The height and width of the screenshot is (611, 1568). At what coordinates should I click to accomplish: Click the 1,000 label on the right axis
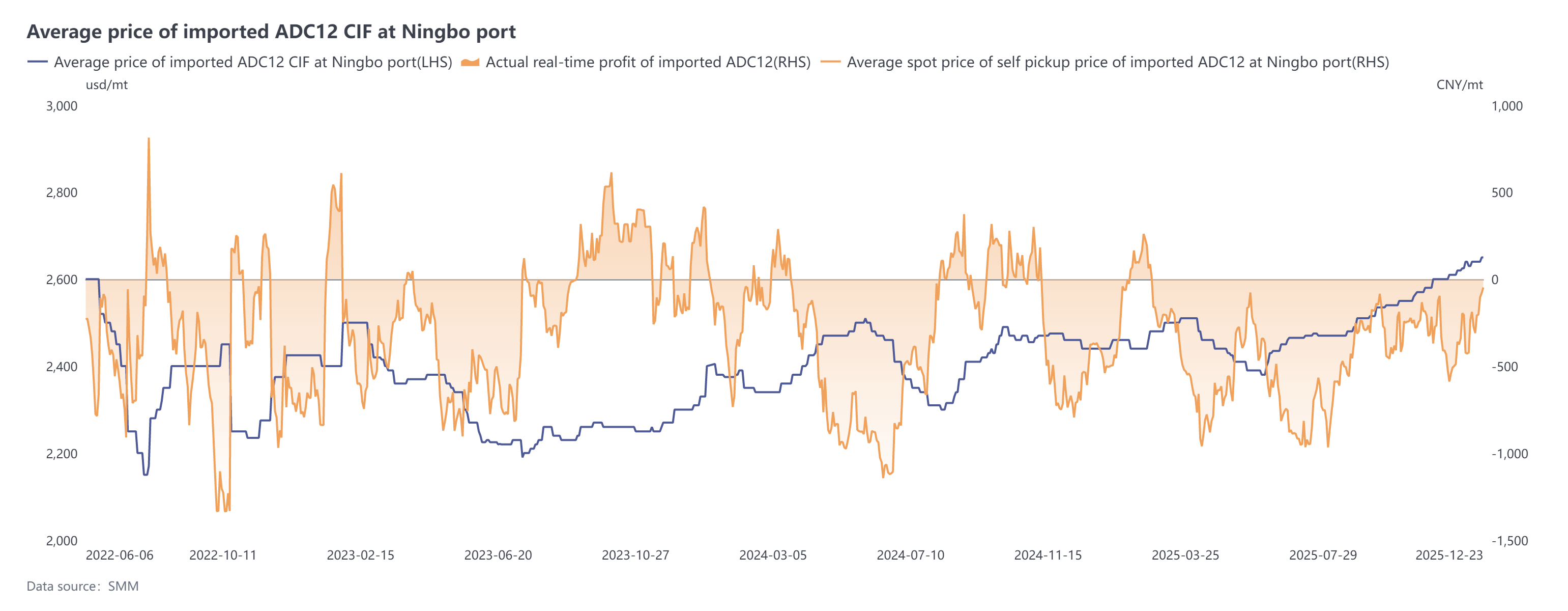click(1506, 106)
